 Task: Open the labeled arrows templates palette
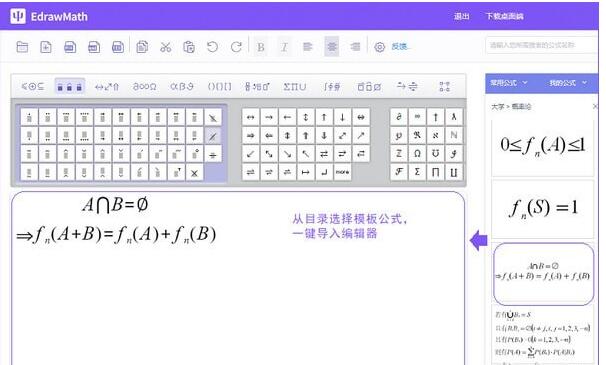pyautogui.click(x=407, y=87)
